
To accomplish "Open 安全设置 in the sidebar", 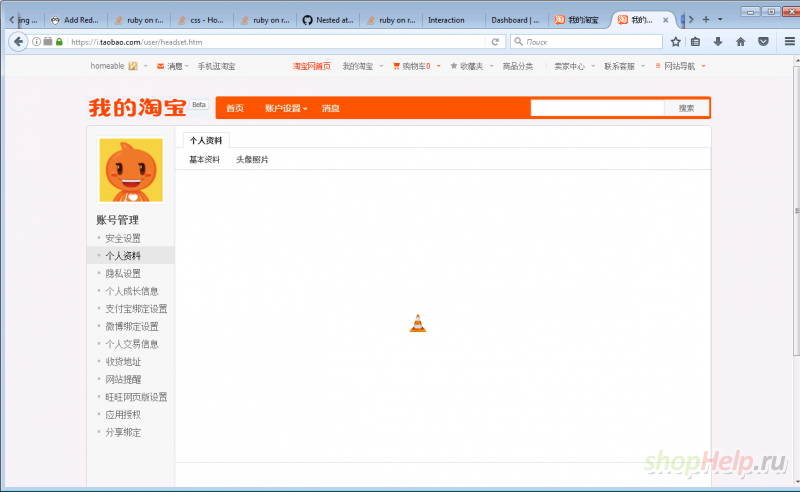I will pyautogui.click(x=123, y=238).
